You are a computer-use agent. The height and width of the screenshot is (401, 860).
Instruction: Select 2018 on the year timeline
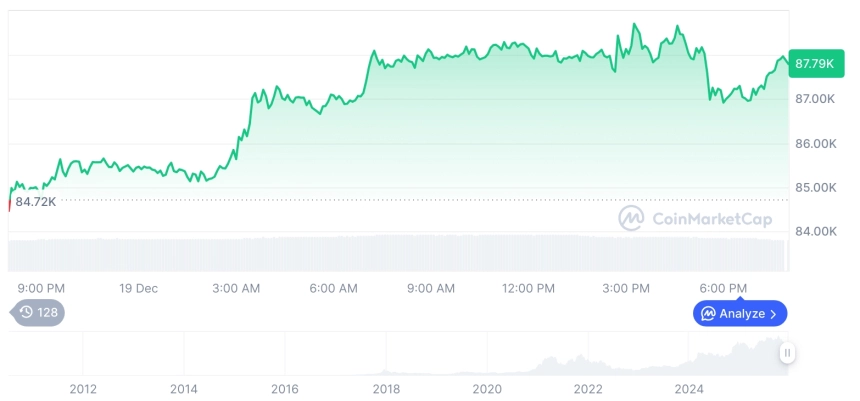[x=386, y=388]
